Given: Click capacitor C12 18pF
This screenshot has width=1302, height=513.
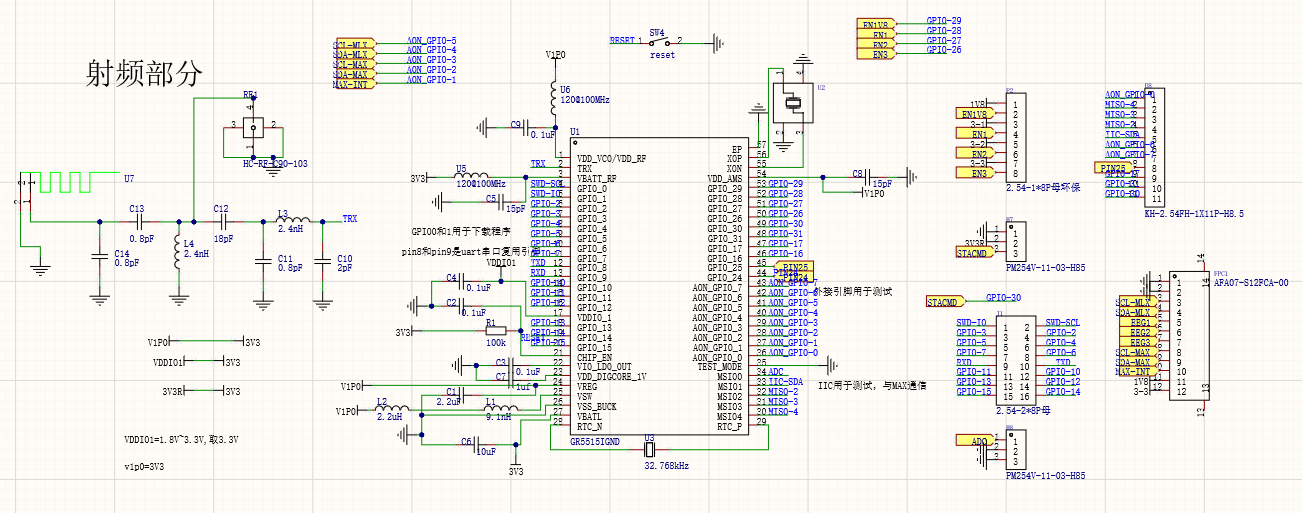Looking at the screenshot, I should (x=222, y=221).
